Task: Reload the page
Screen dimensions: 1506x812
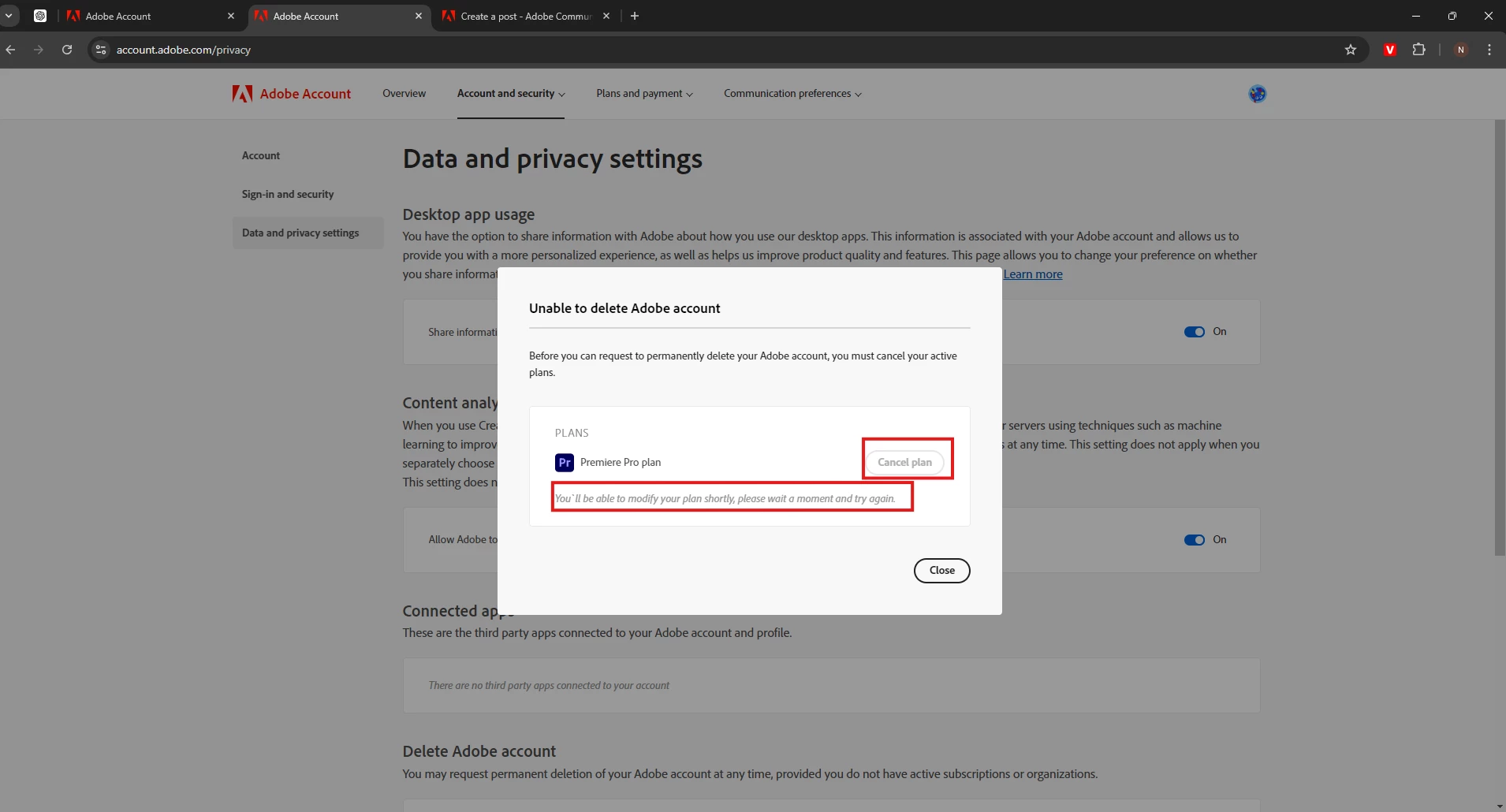Action: (67, 50)
